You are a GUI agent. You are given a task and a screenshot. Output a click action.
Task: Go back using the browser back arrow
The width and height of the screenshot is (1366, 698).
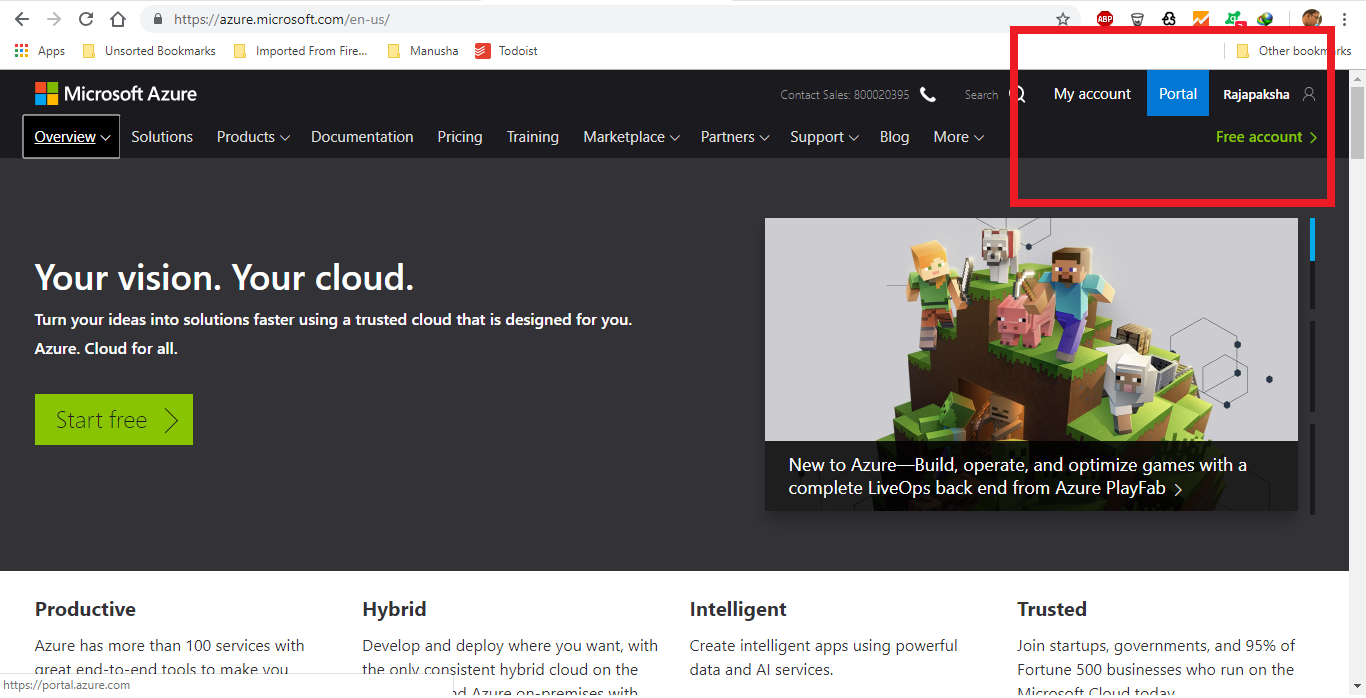pos(21,19)
